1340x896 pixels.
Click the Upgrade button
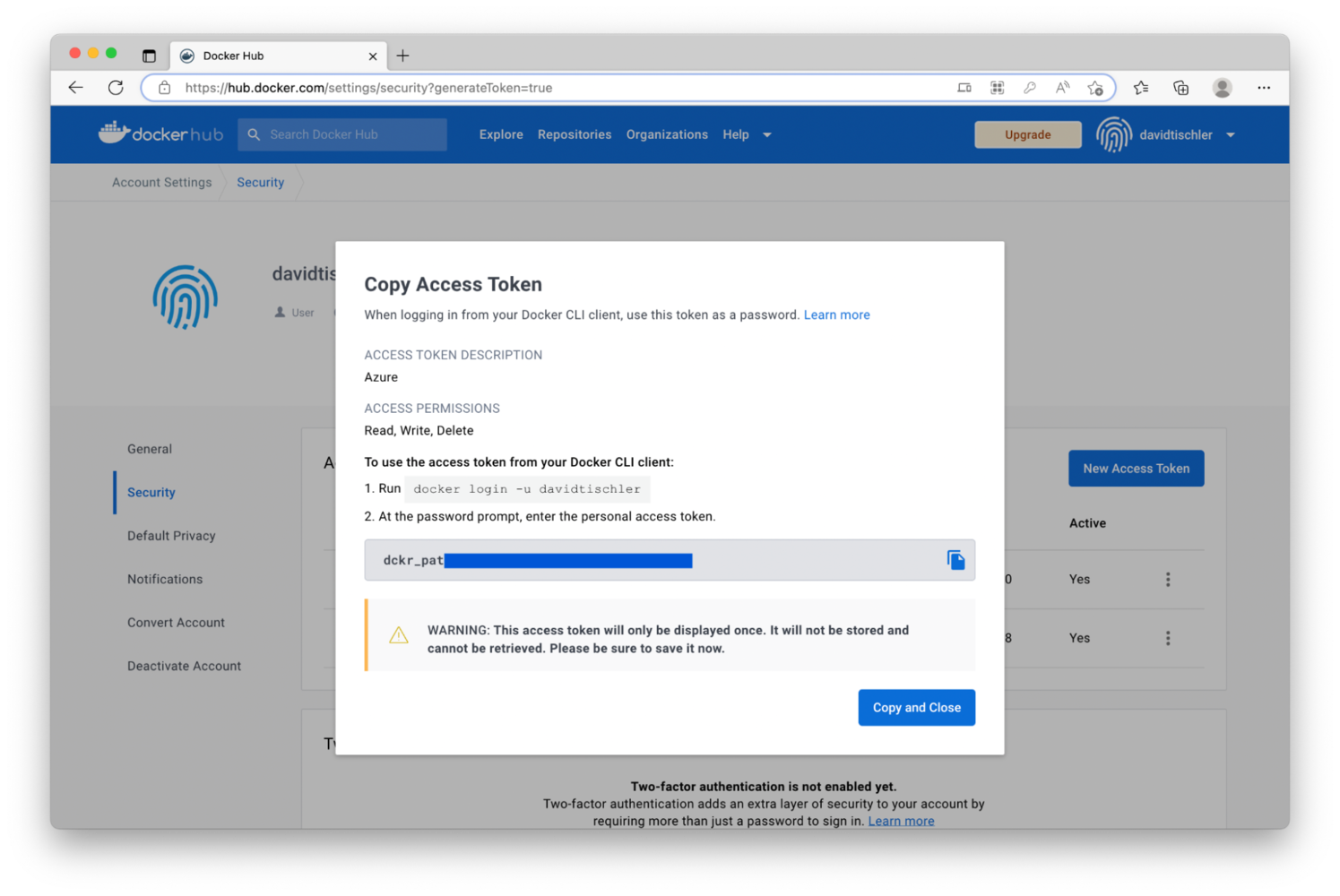(x=1027, y=134)
